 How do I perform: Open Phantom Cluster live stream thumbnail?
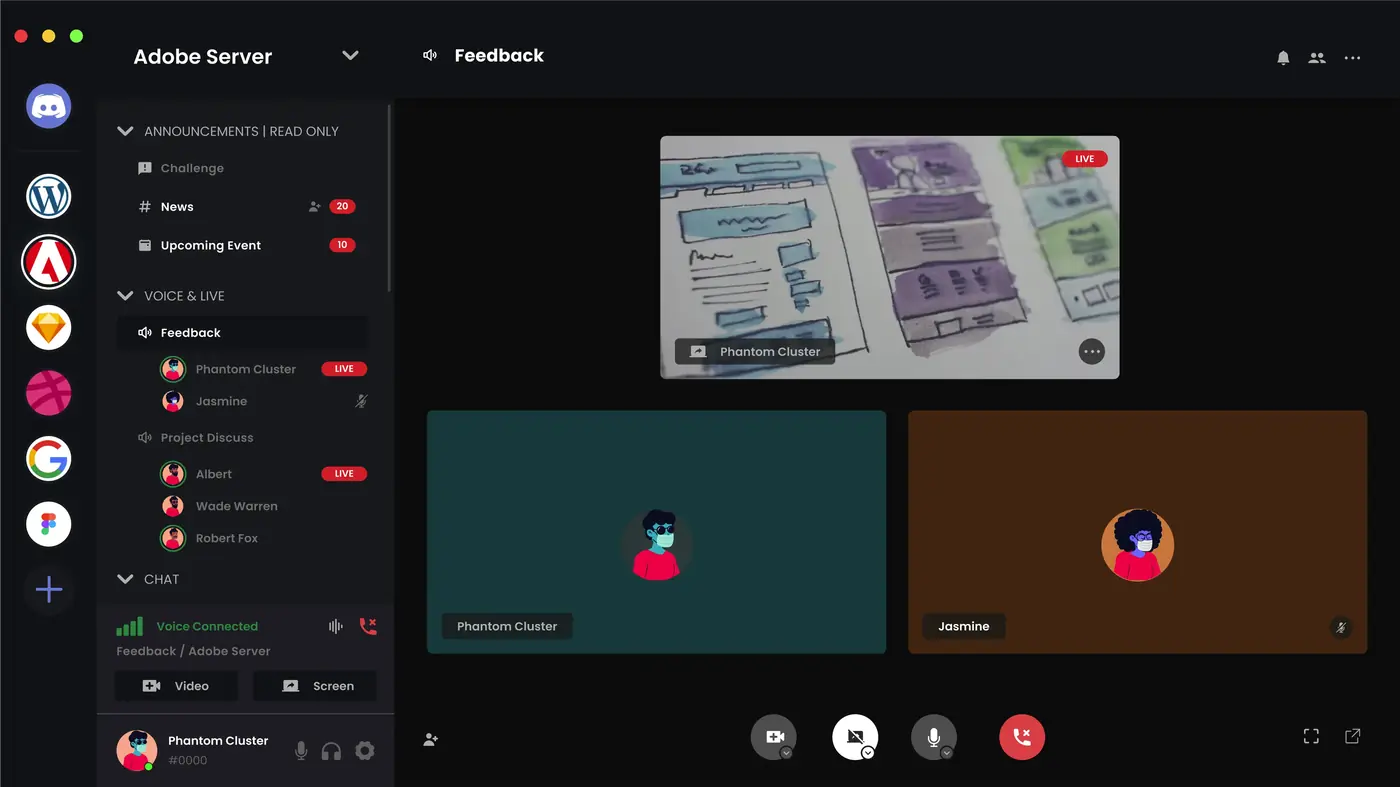click(x=890, y=257)
